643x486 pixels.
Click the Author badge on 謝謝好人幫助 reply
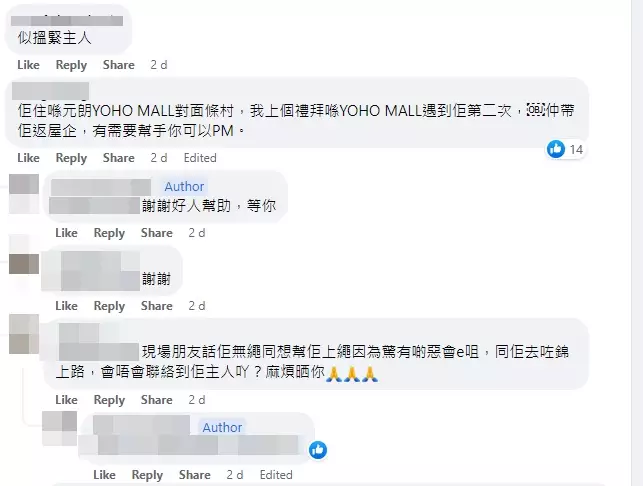pos(184,187)
